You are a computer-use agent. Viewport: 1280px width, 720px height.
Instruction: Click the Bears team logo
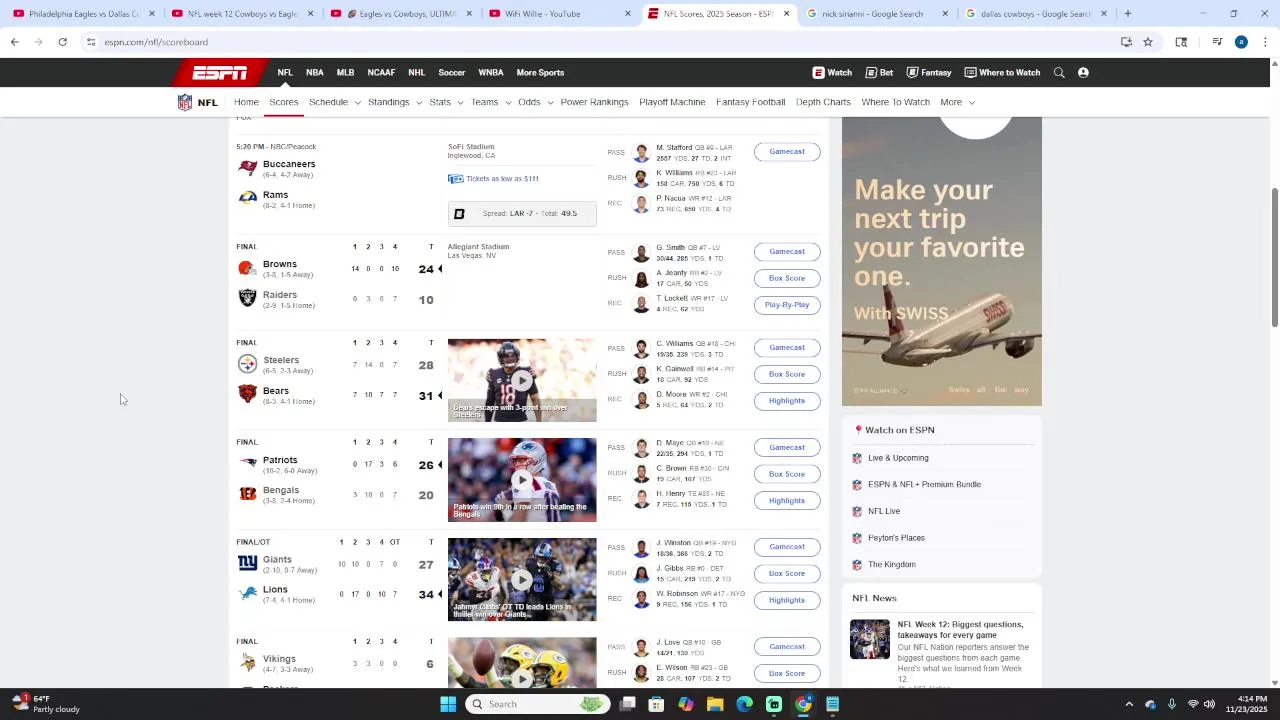(x=247, y=394)
